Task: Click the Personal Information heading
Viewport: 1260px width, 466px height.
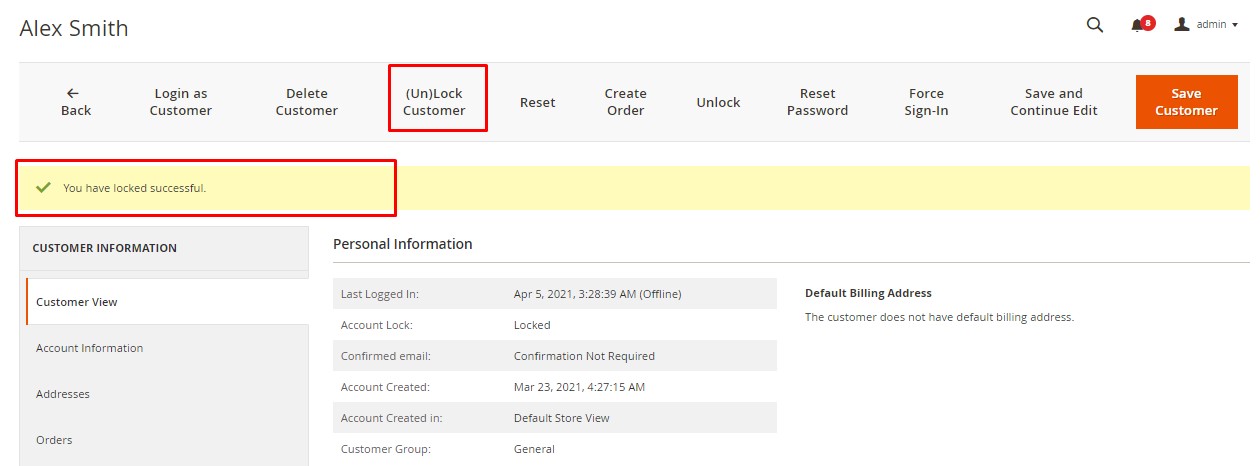Action: [403, 244]
